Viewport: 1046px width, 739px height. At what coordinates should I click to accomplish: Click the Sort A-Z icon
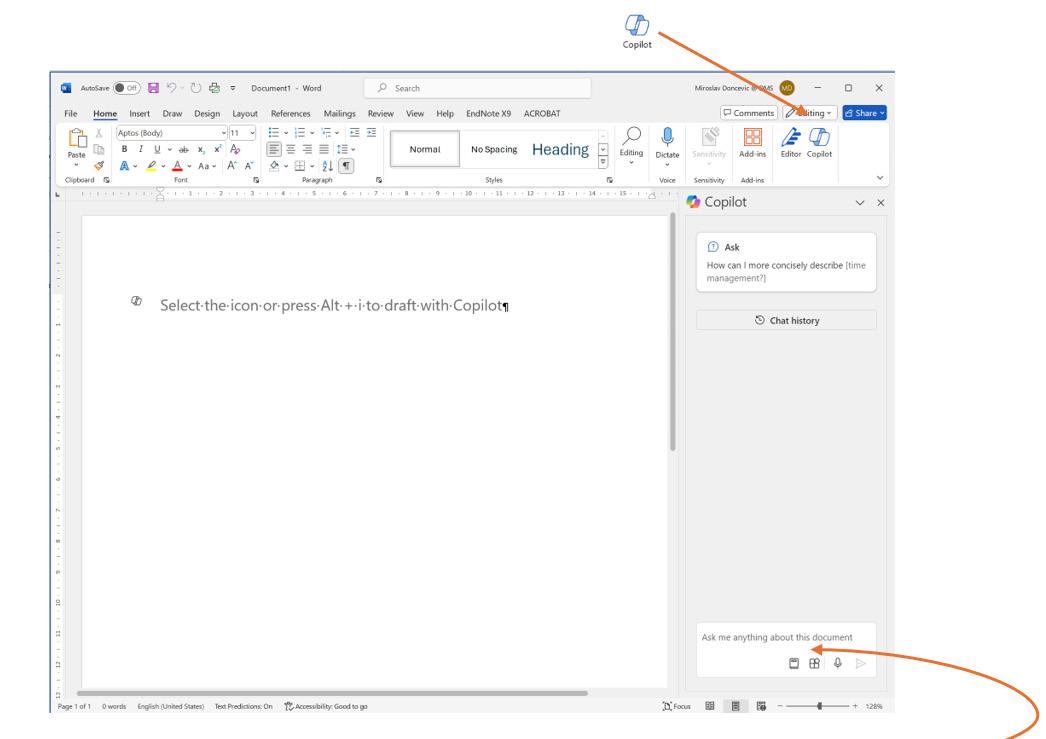[x=328, y=165]
